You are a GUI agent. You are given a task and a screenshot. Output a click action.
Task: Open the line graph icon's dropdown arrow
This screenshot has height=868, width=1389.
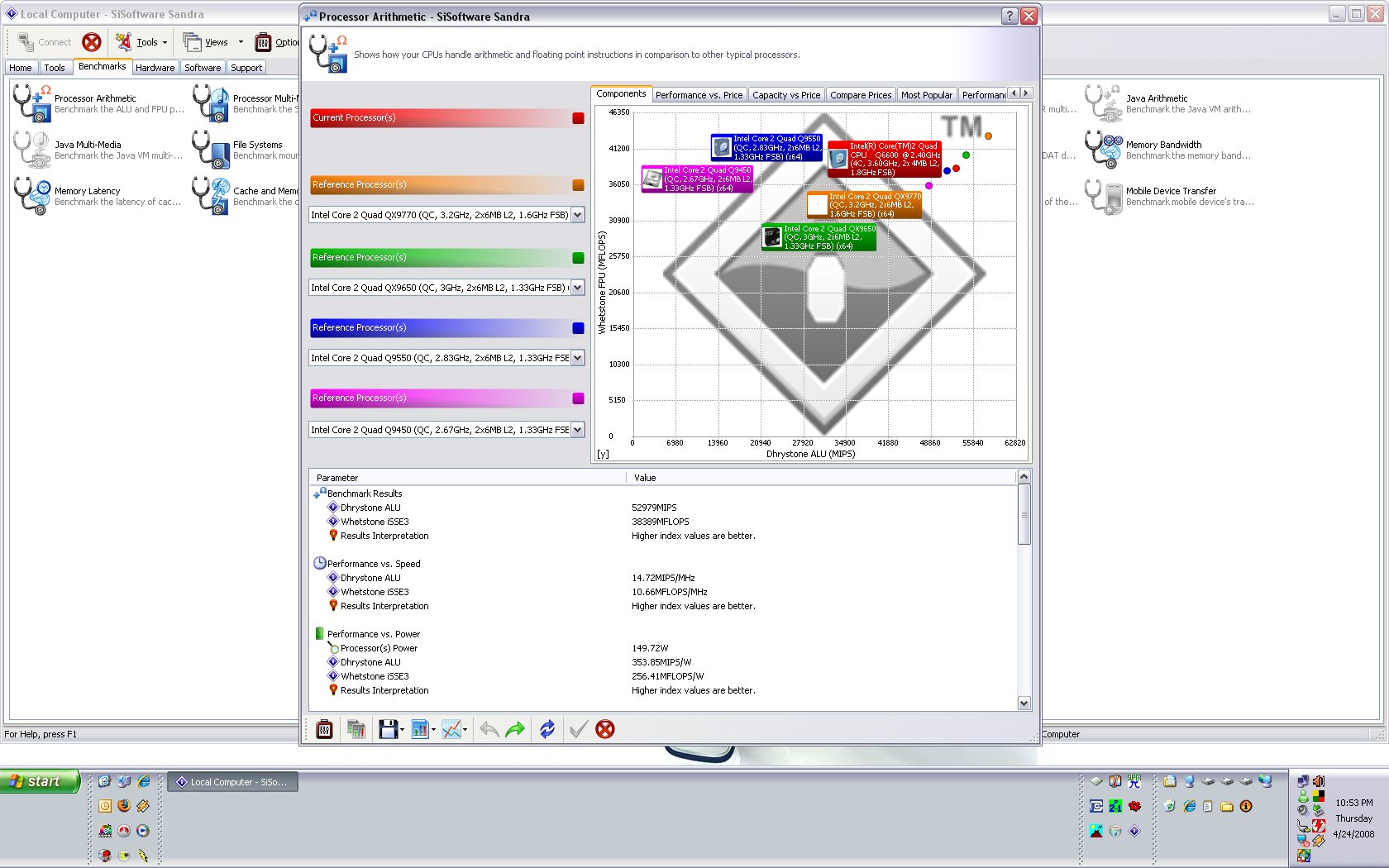pos(465,730)
